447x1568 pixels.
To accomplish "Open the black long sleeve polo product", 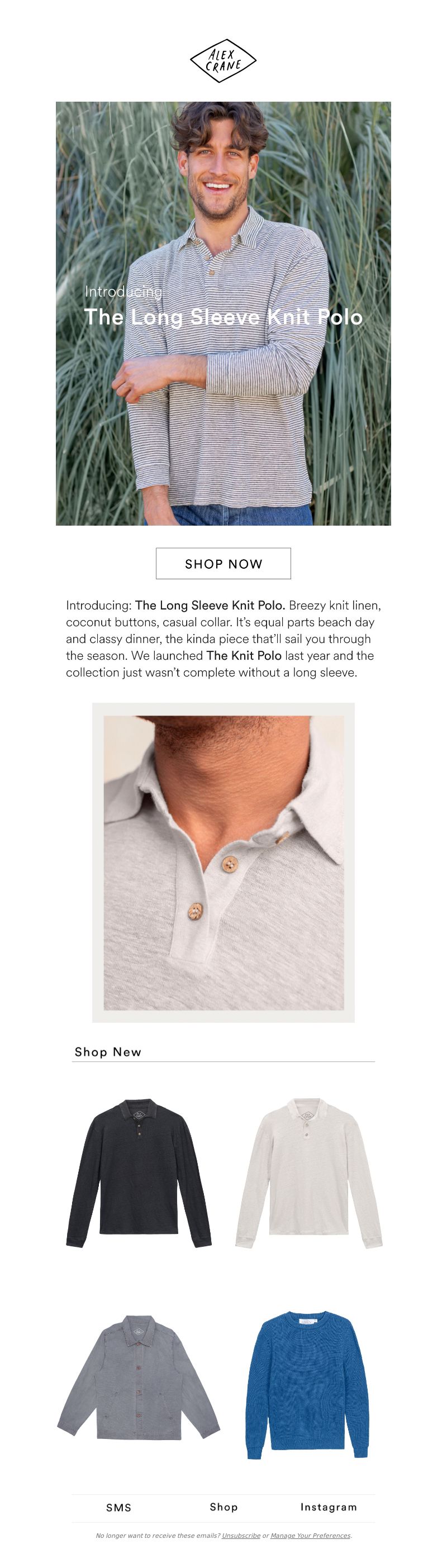I will tap(139, 1173).
